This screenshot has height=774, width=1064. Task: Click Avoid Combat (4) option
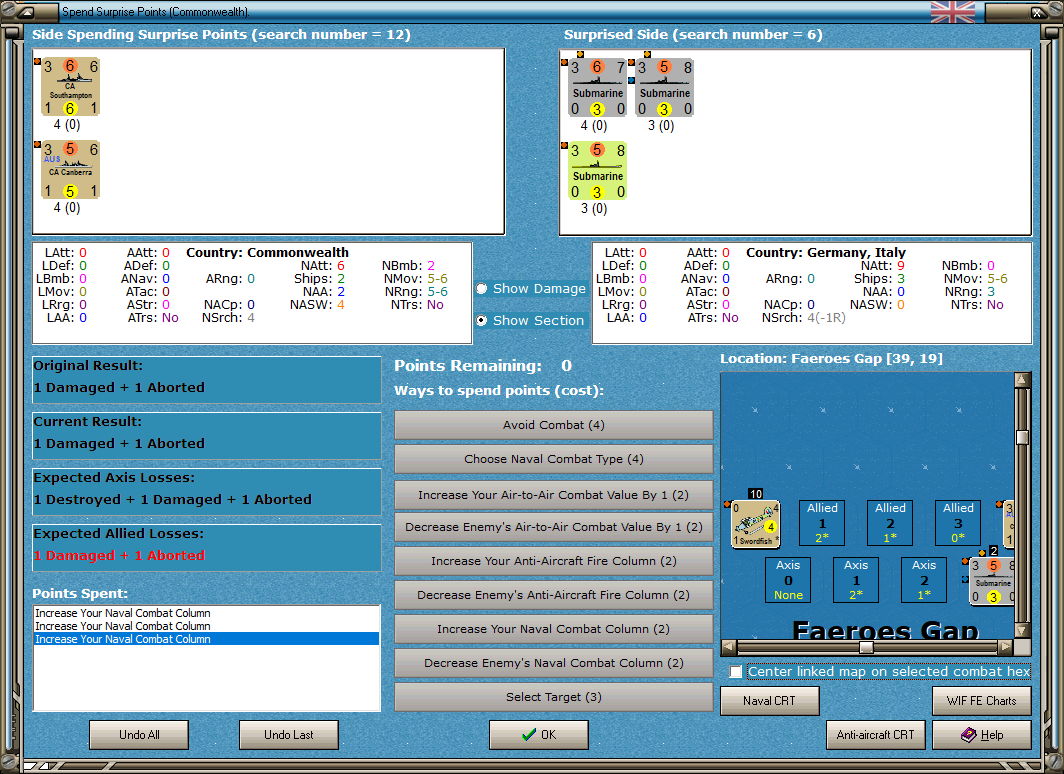click(x=554, y=425)
